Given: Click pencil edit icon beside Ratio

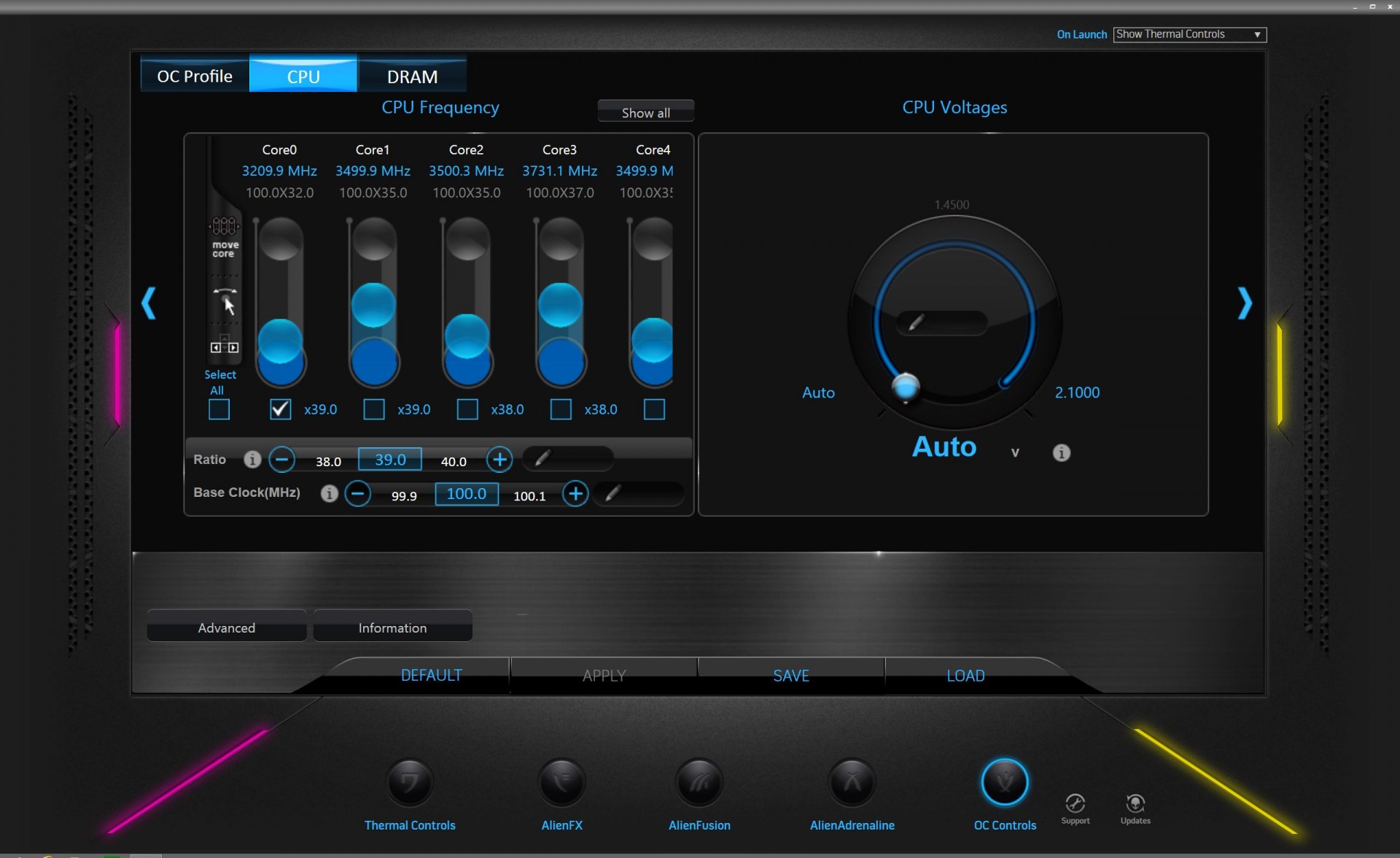Looking at the screenshot, I should [x=542, y=459].
